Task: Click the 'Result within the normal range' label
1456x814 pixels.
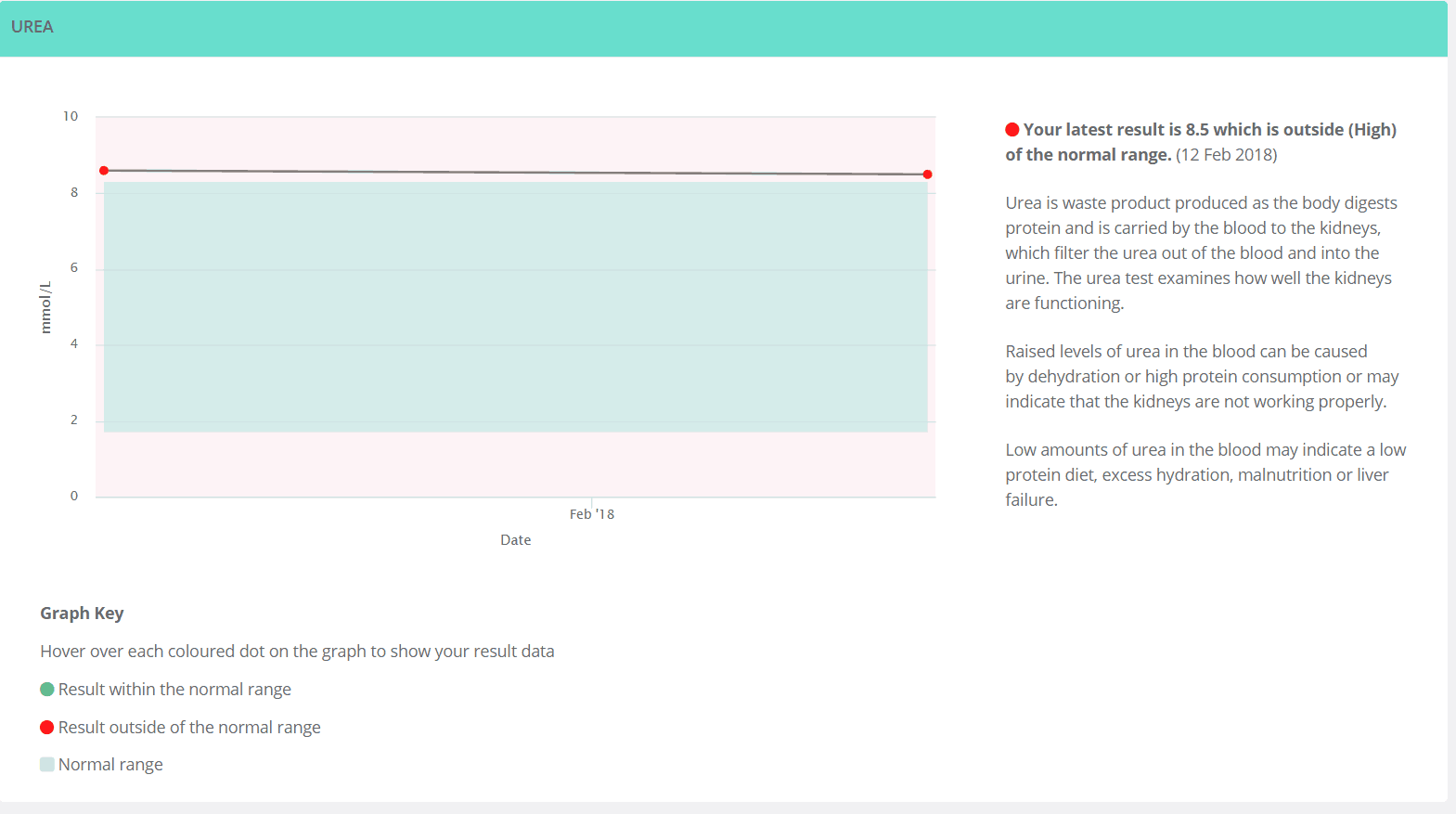Action: [x=174, y=690]
